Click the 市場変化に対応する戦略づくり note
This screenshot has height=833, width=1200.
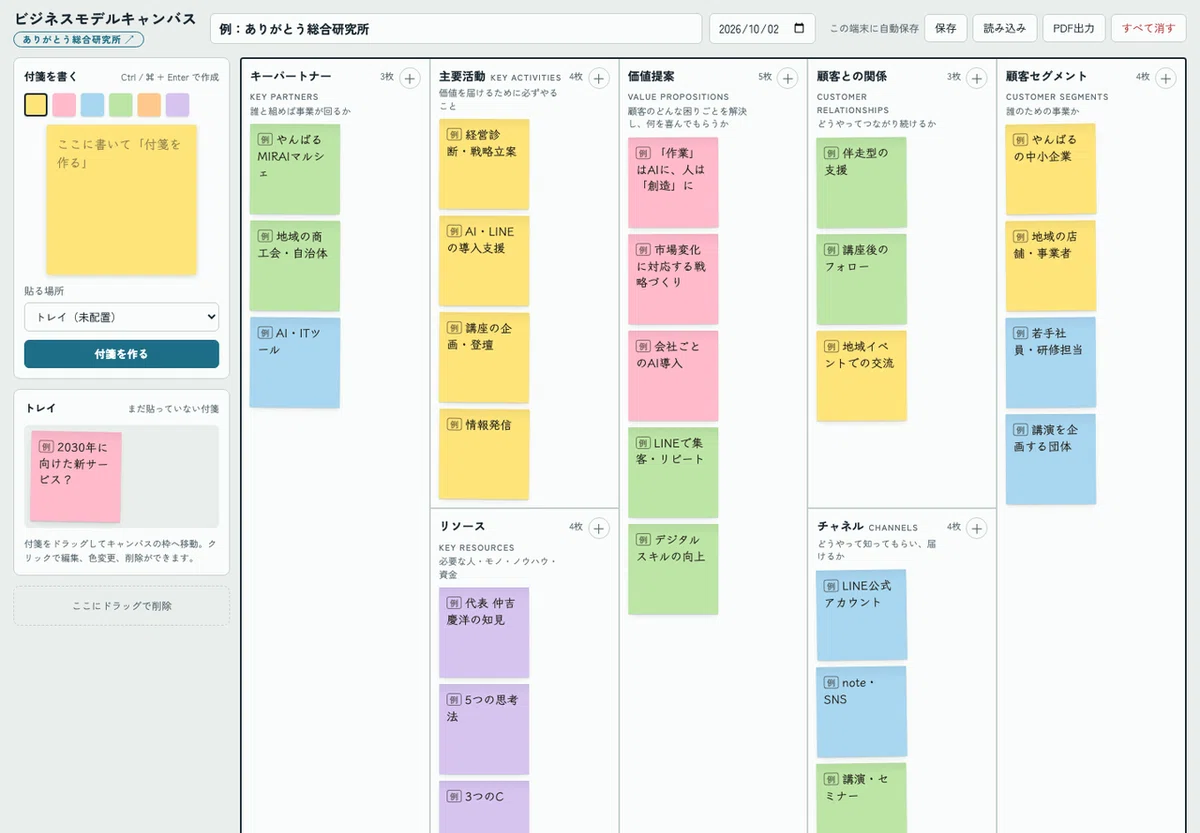tap(673, 279)
